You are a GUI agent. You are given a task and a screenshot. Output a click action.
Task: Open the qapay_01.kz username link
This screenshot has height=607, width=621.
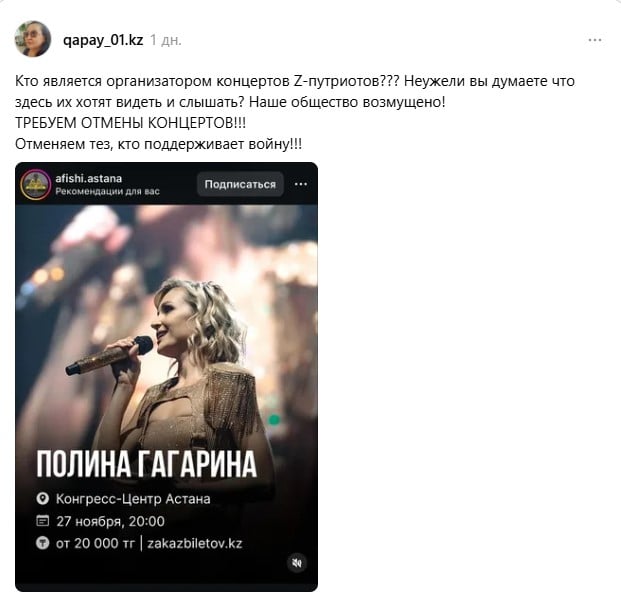[x=103, y=40]
